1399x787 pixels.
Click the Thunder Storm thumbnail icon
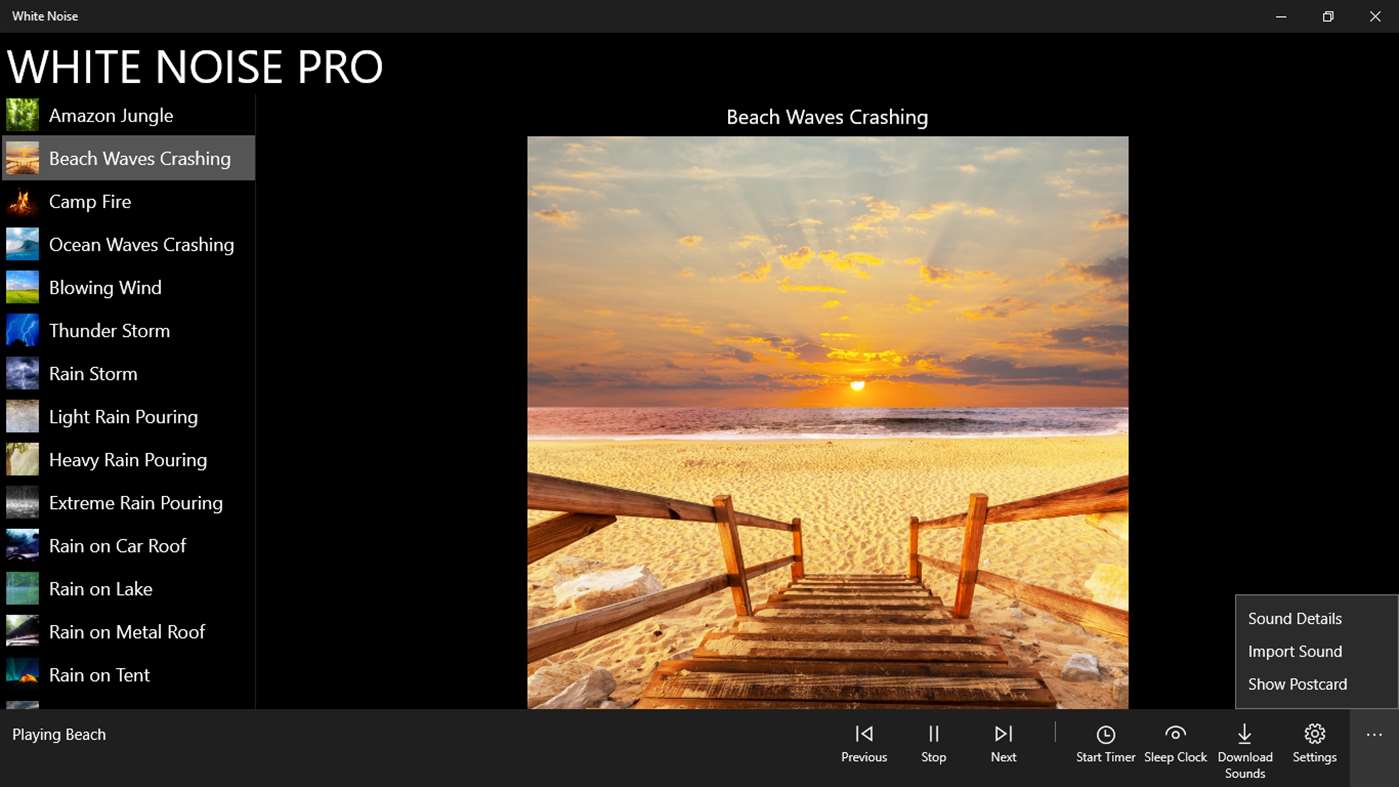pyautogui.click(x=22, y=330)
